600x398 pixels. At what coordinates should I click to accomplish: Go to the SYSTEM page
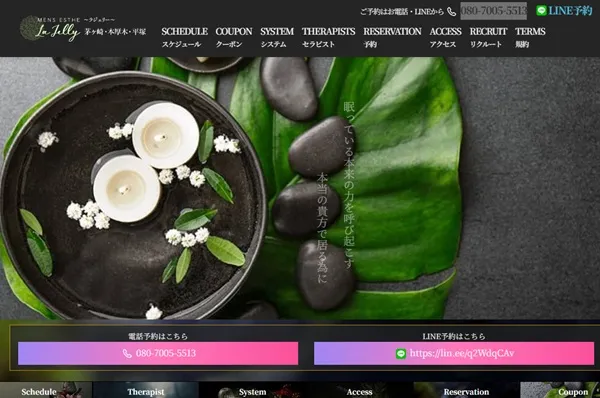(x=277, y=37)
